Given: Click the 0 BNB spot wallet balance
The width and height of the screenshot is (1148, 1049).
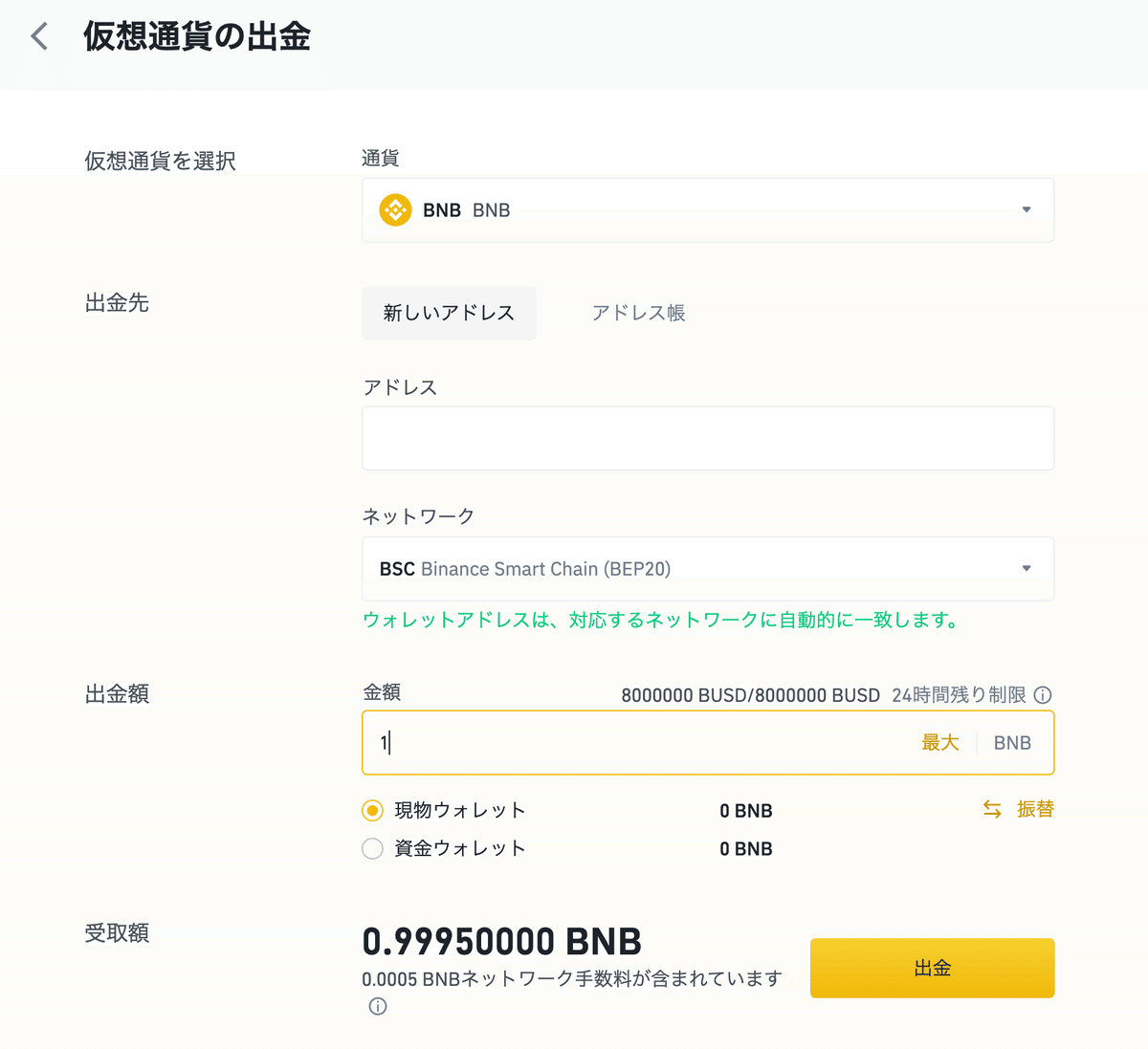Looking at the screenshot, I should click(746, 811).
